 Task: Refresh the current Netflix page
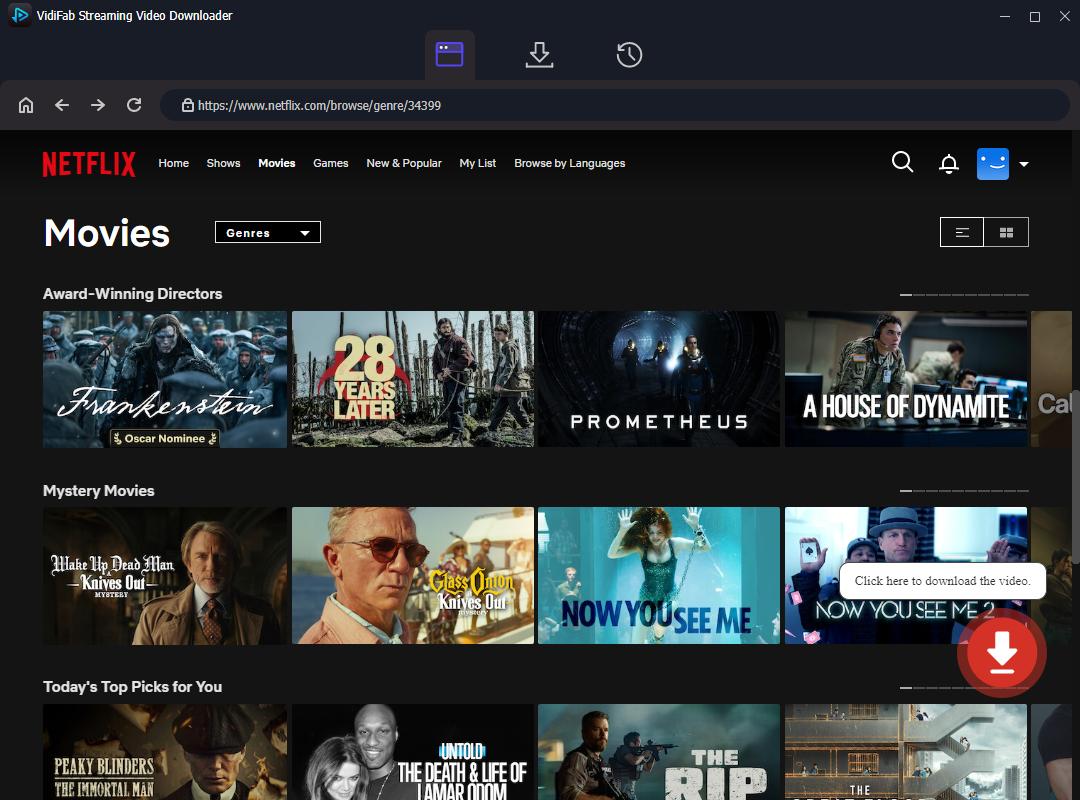pos(133,104)
